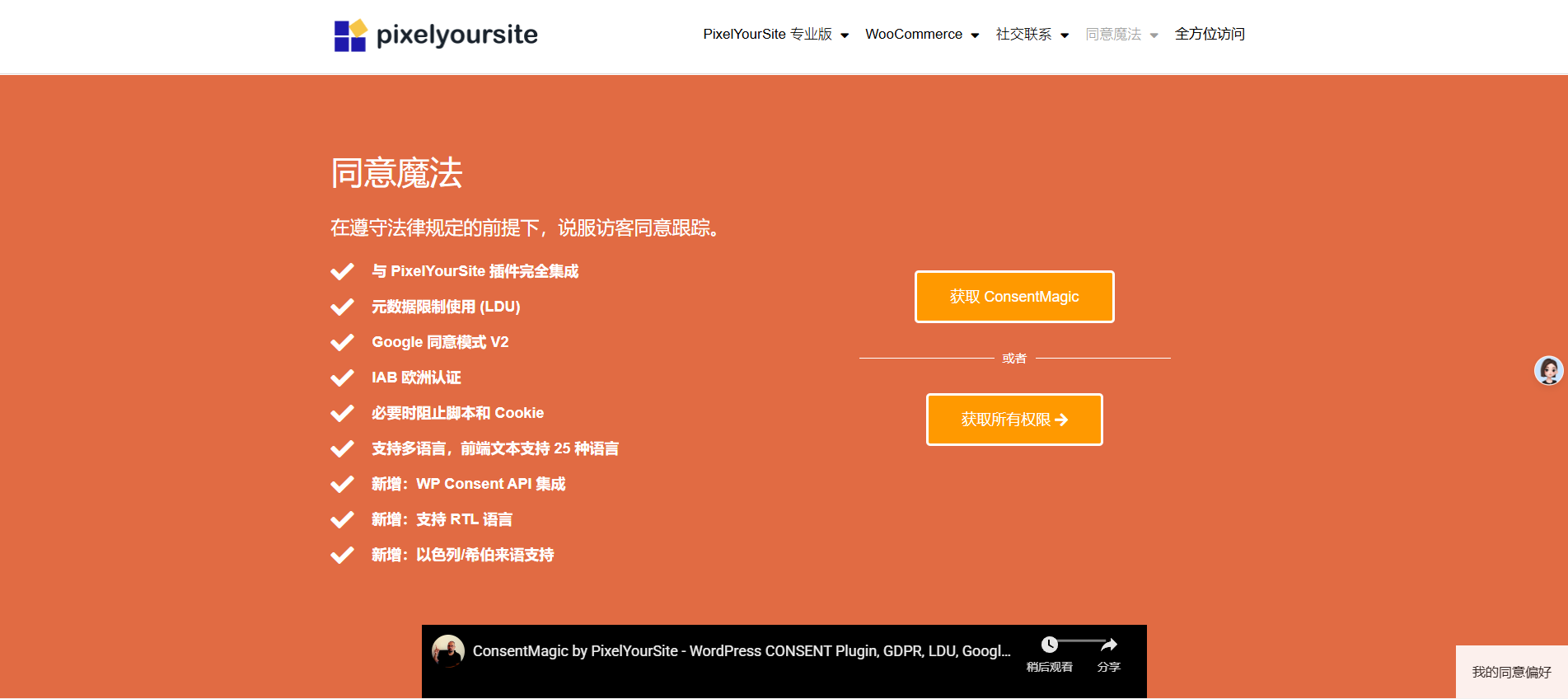Click the pixelyoursite brand name text
The width and height of the screenshot is (1568, 699).
pos(456,35)
